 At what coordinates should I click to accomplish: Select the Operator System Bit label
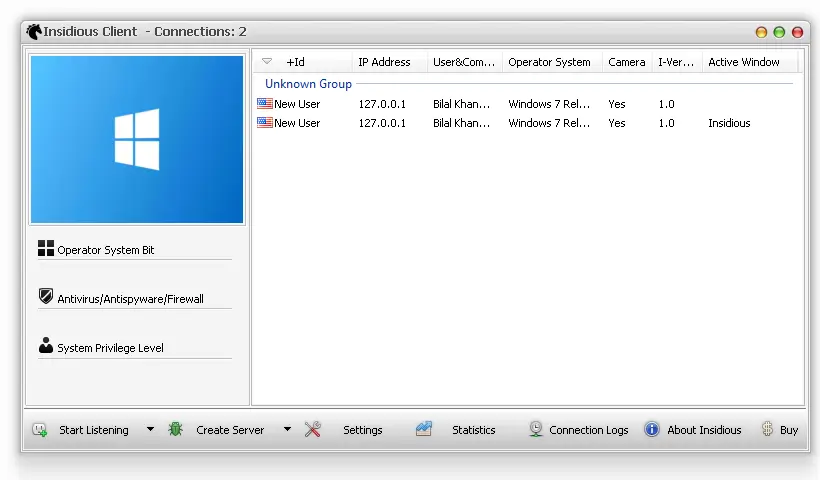[105, 250]
